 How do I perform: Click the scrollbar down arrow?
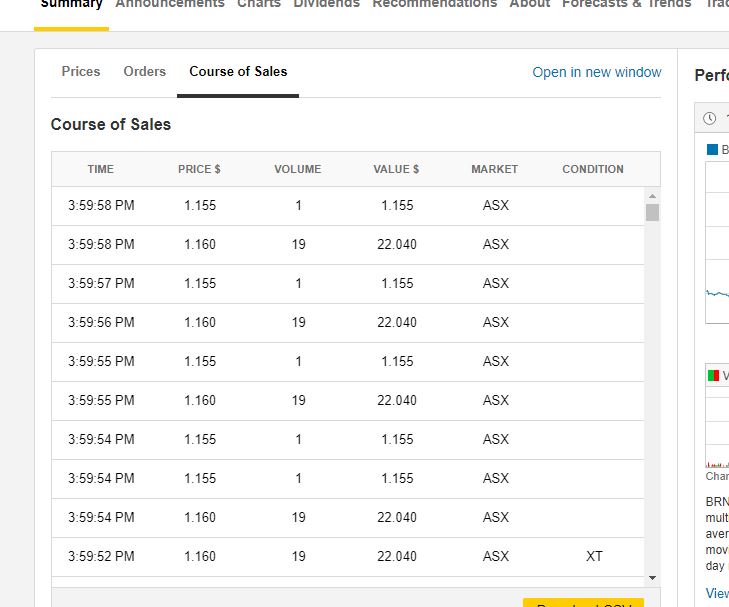[653, 578]
